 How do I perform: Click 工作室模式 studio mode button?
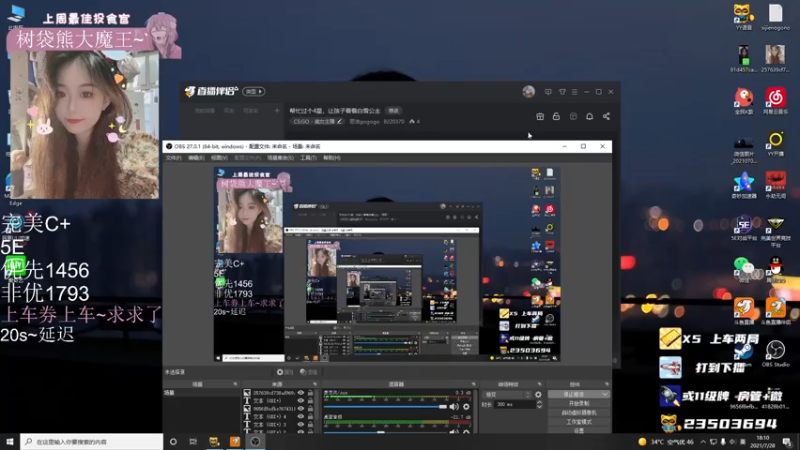coord(579,422)
